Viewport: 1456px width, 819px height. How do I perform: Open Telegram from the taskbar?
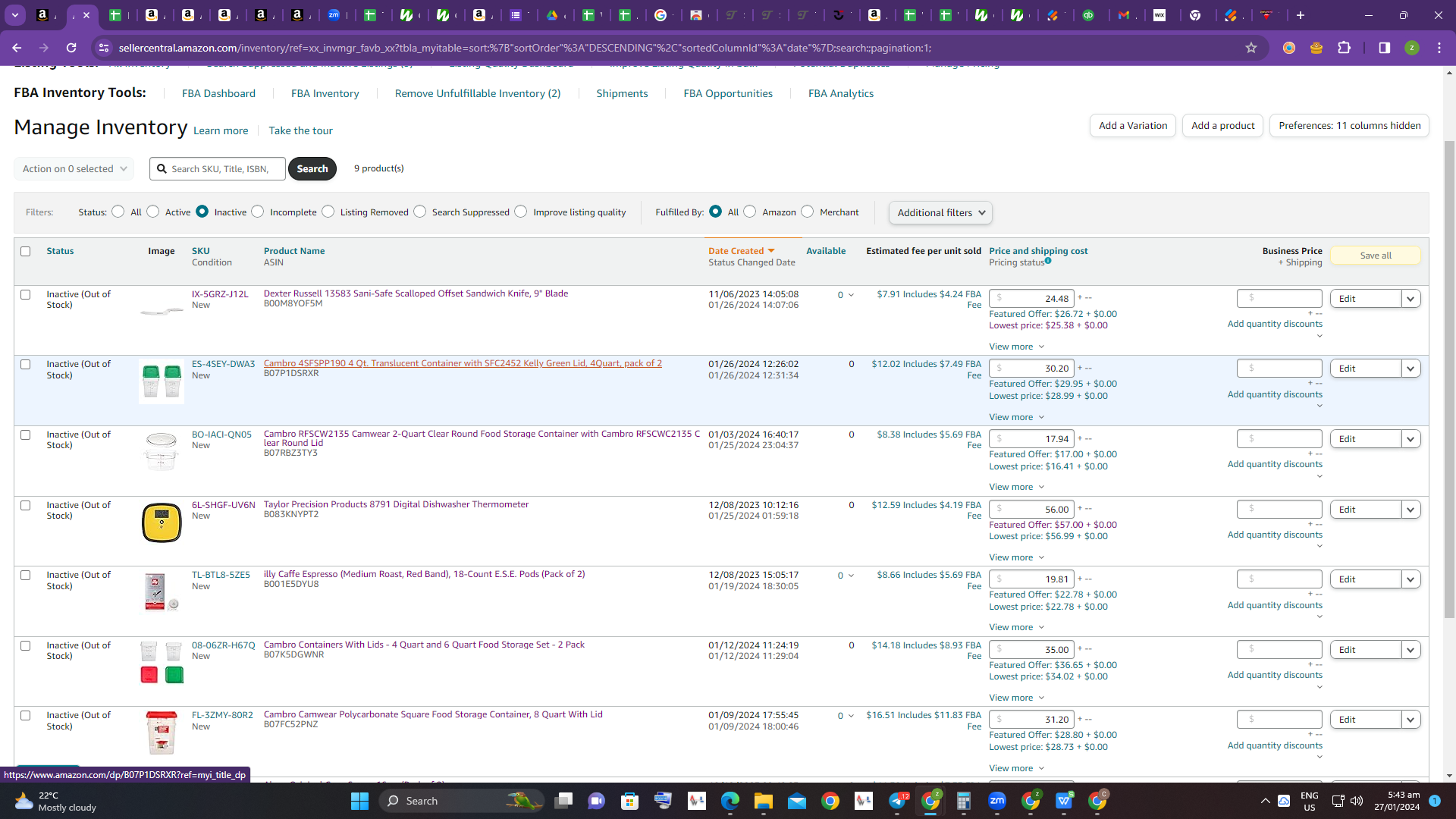pyautogui.click(x=898, y=801)
